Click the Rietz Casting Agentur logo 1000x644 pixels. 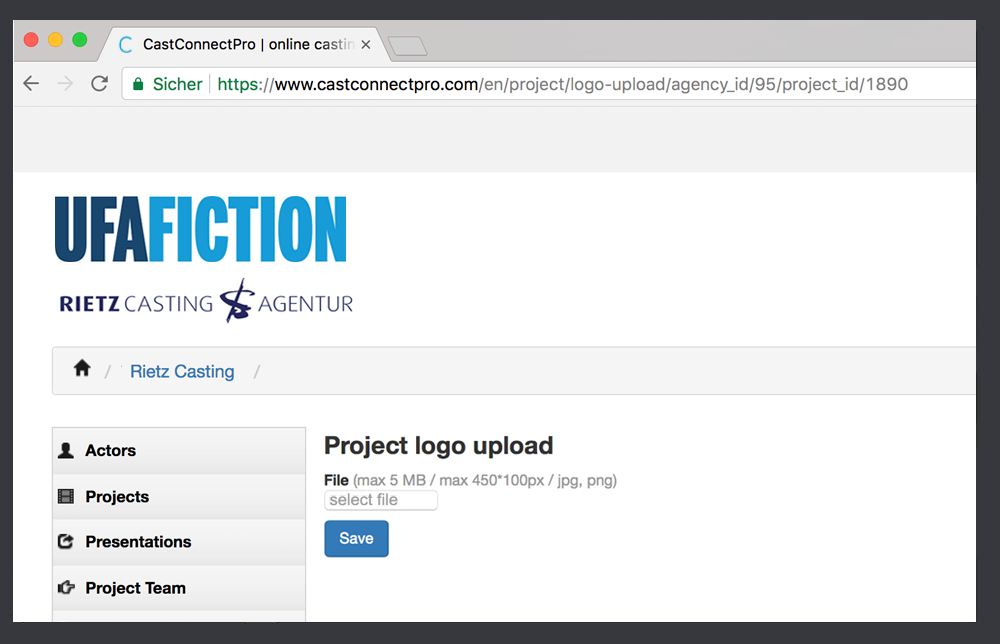tap(206, 301)
